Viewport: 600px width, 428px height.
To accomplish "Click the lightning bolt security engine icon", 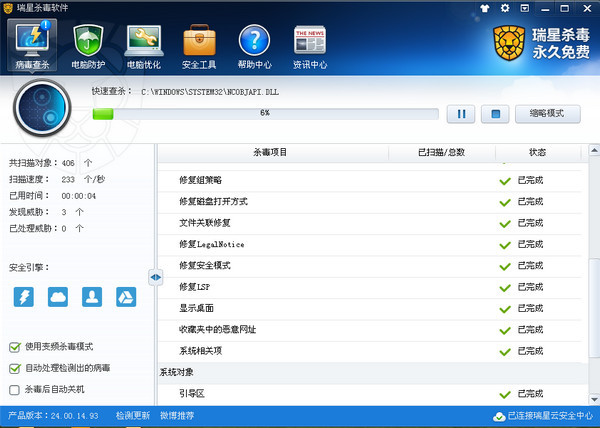I will click(24, 297).
